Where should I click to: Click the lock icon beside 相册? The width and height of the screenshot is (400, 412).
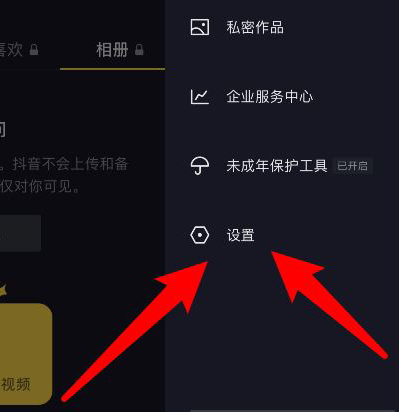tap(139, 50)
